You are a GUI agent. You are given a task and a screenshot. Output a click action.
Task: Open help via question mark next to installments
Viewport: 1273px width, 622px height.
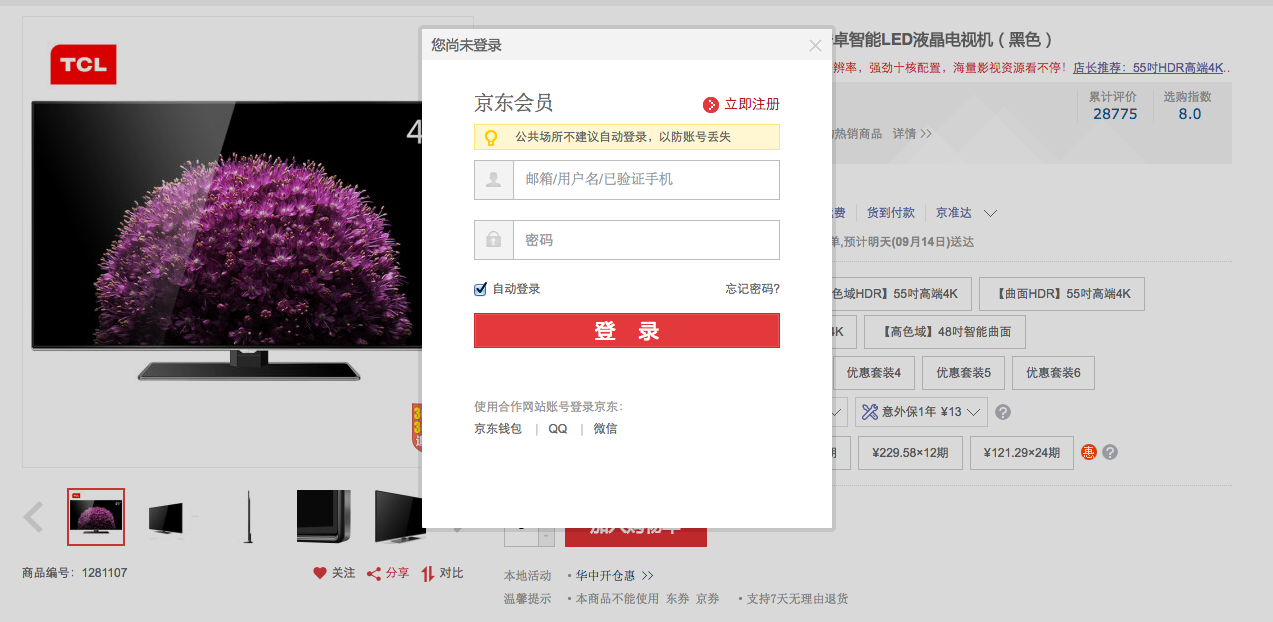(x=1109, y=452)
